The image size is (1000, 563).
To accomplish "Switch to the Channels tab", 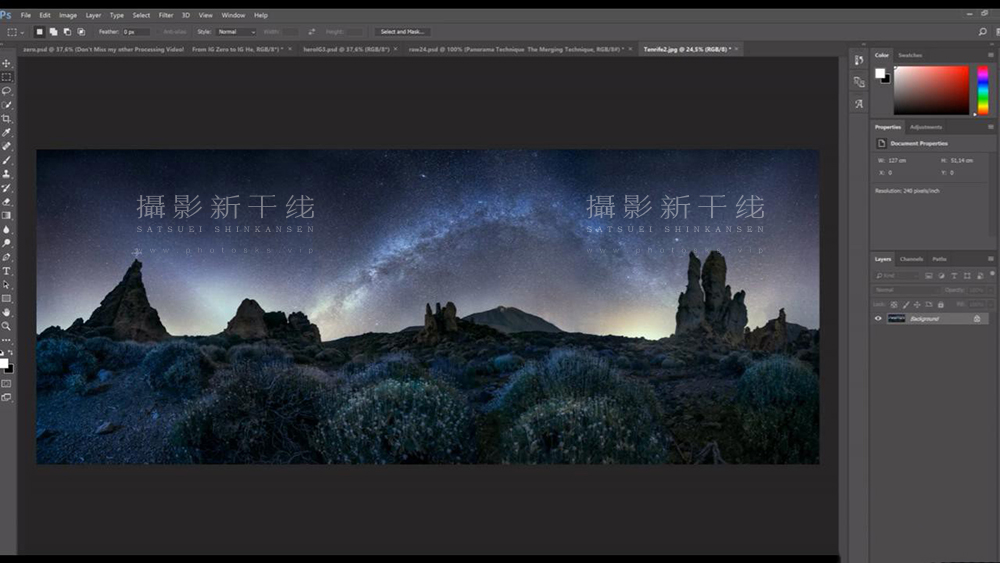I will 911,259.
